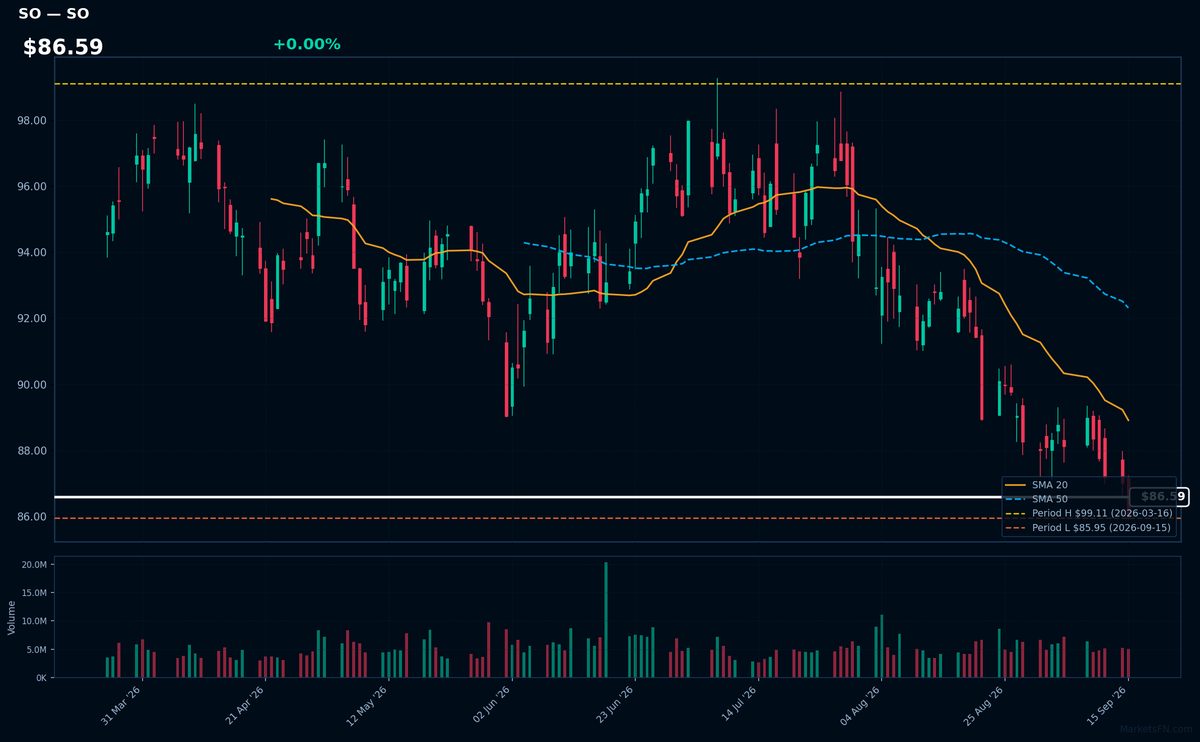1200x742 pixels.
Task: Click the 94.00 price axis label
Action: [31, 253]
